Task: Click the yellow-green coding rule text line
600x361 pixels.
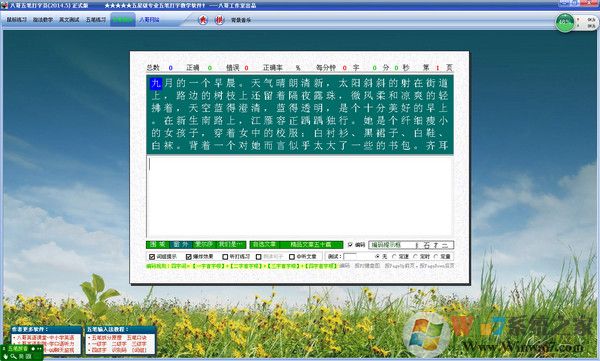Action: pos(242,266)
